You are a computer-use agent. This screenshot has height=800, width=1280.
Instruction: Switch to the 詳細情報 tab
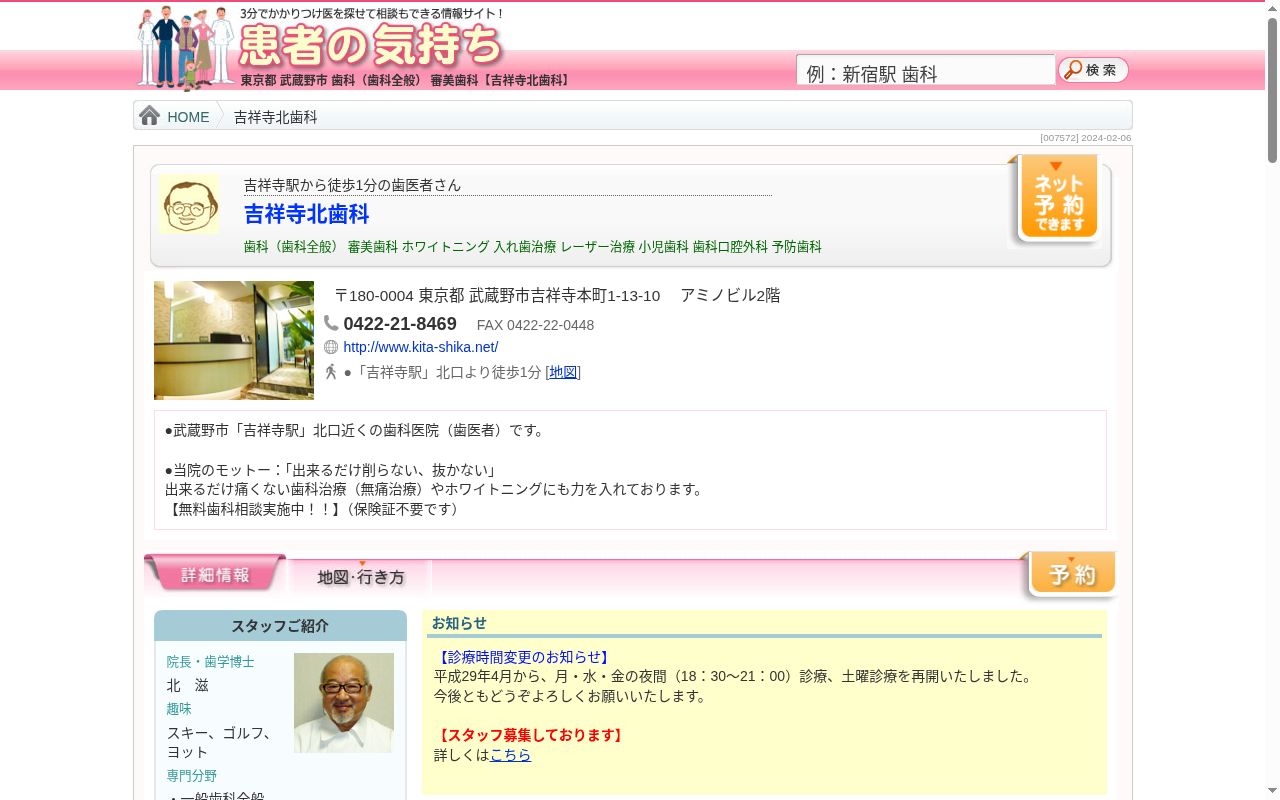215,574
